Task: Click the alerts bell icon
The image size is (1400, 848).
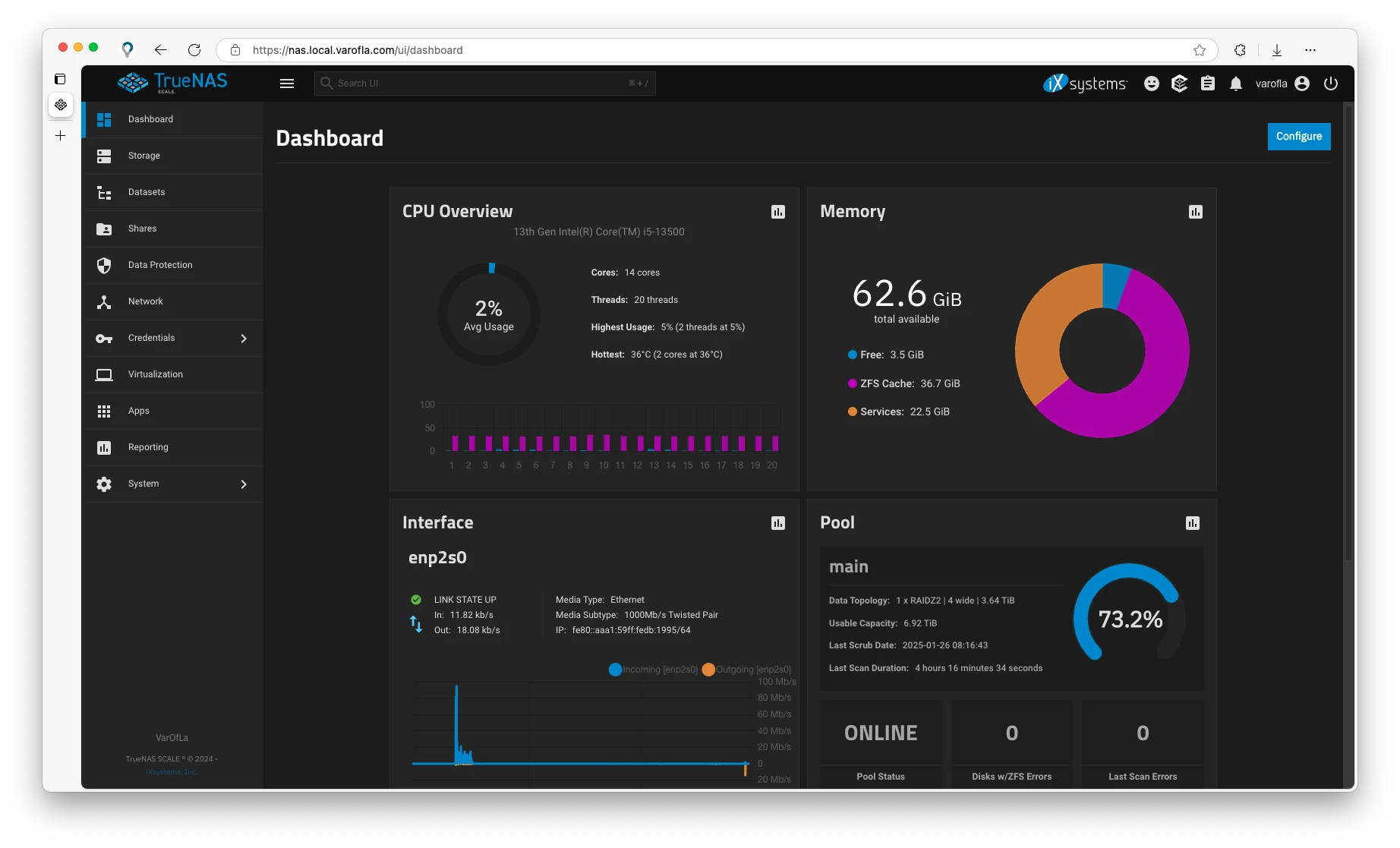Action: point(1235,84)
